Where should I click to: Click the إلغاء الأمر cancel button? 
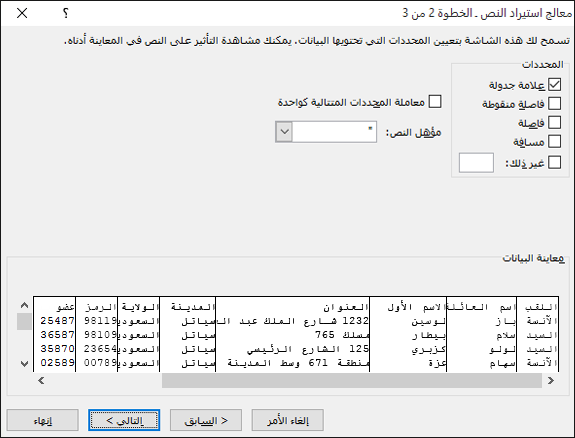[x=288, y=420]
